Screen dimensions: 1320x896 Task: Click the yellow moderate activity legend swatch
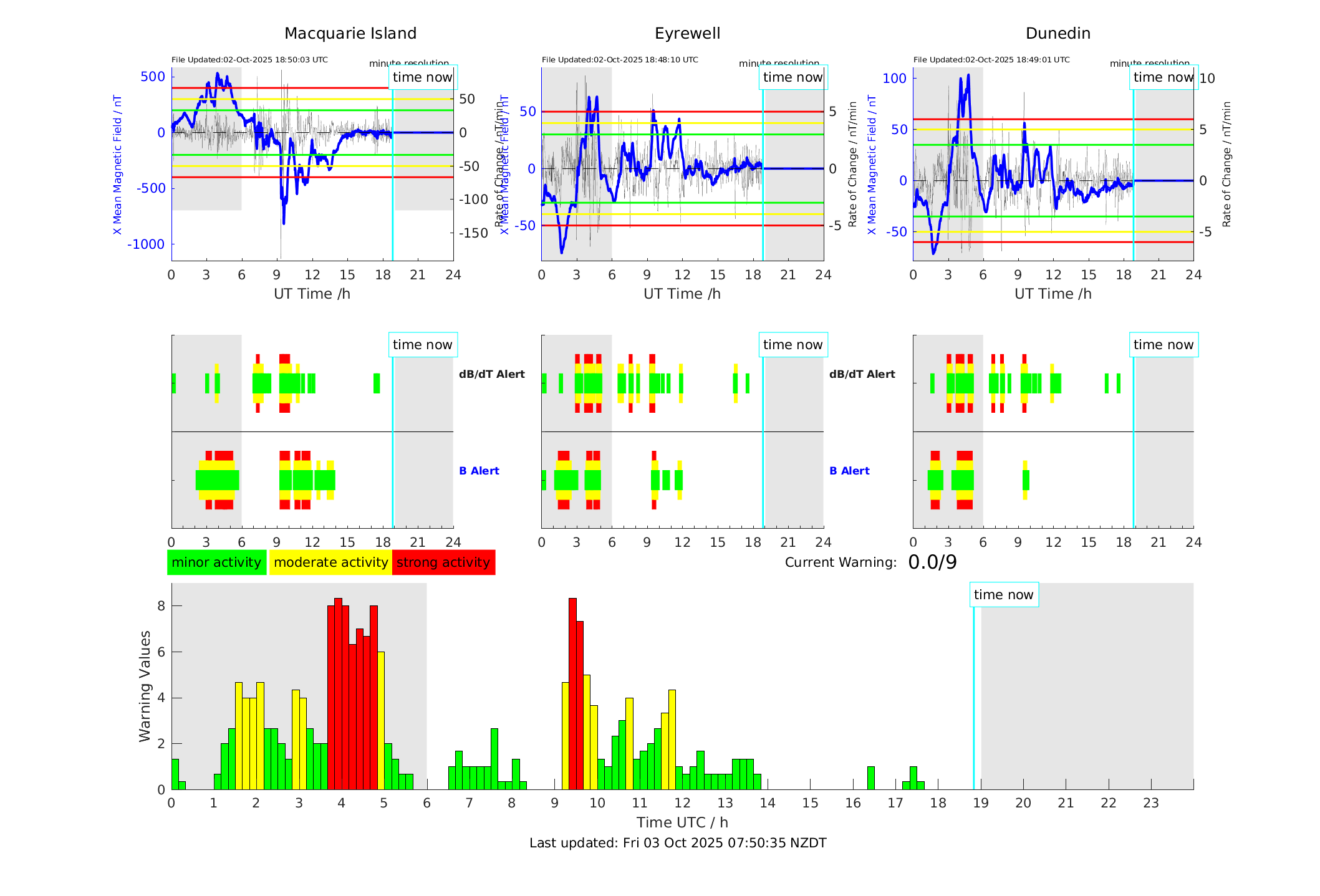[330, 562]
